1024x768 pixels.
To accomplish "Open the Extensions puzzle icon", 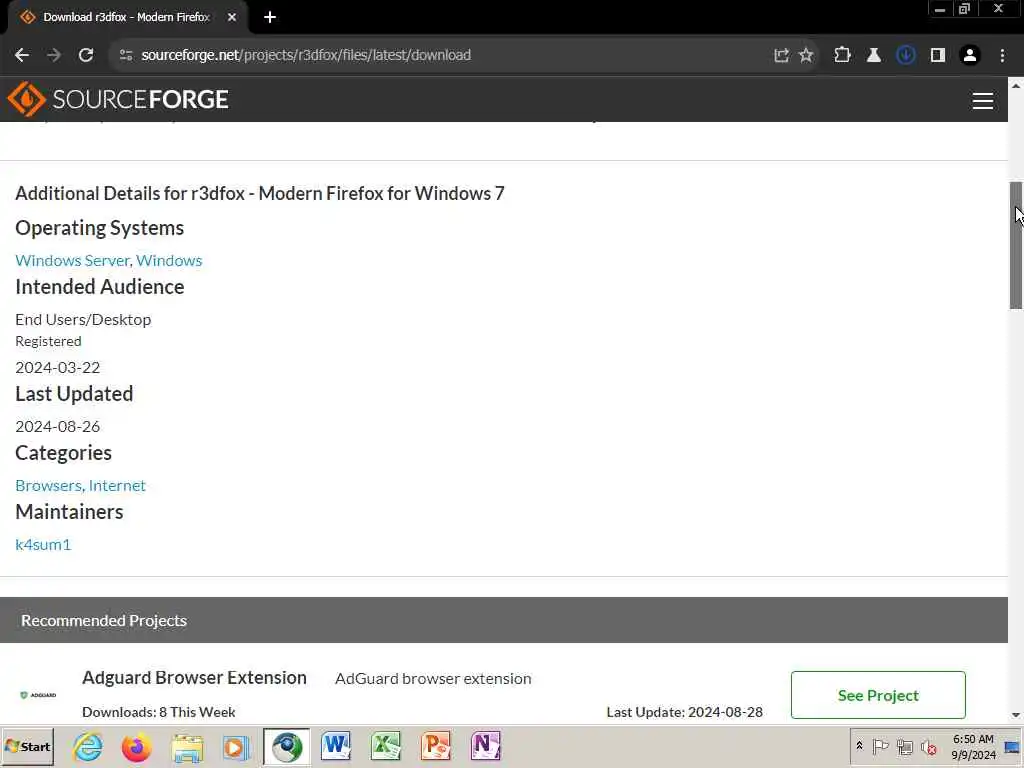I will coord(842,56).
